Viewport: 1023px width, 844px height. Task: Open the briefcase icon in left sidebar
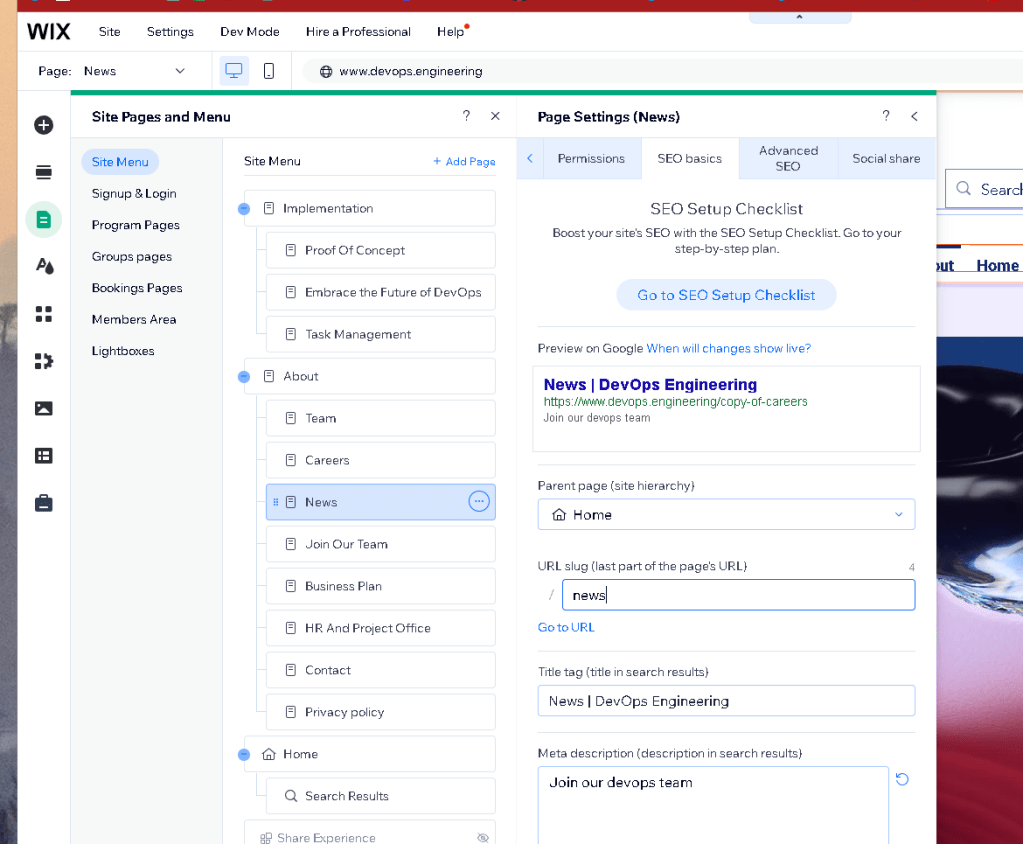pyautogui.click(x=44, y=503)
